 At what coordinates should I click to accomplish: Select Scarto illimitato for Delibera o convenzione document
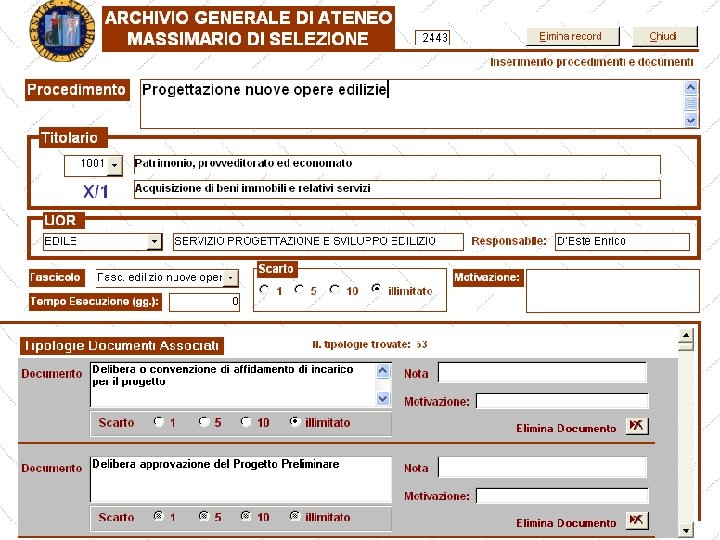click(295, 422)
